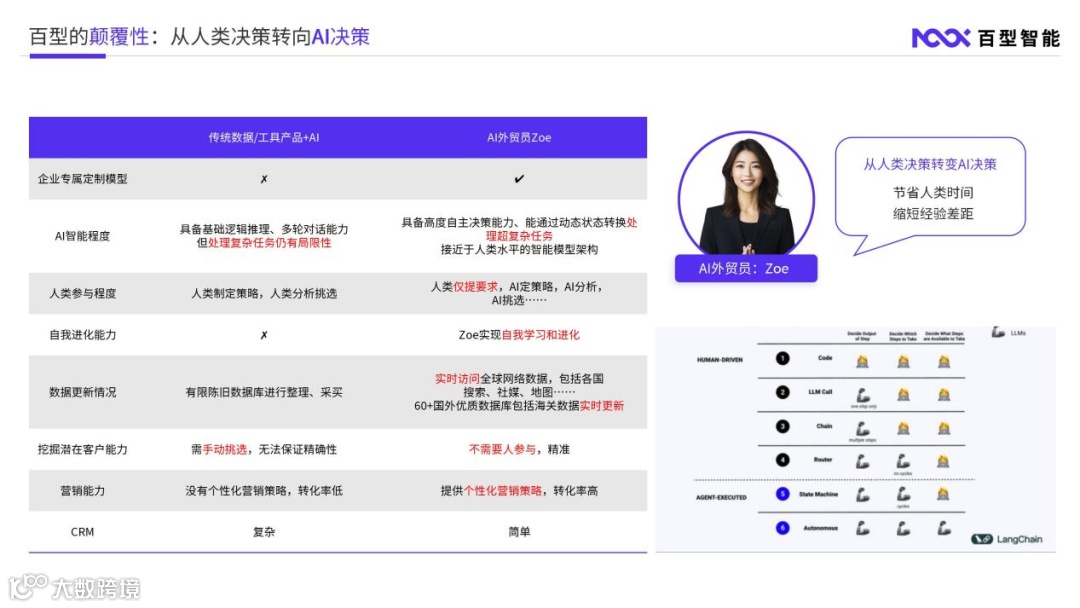Click the human icon in the Router row
This screenshot has height=608, width=1080.
click(x=944, y=461)
